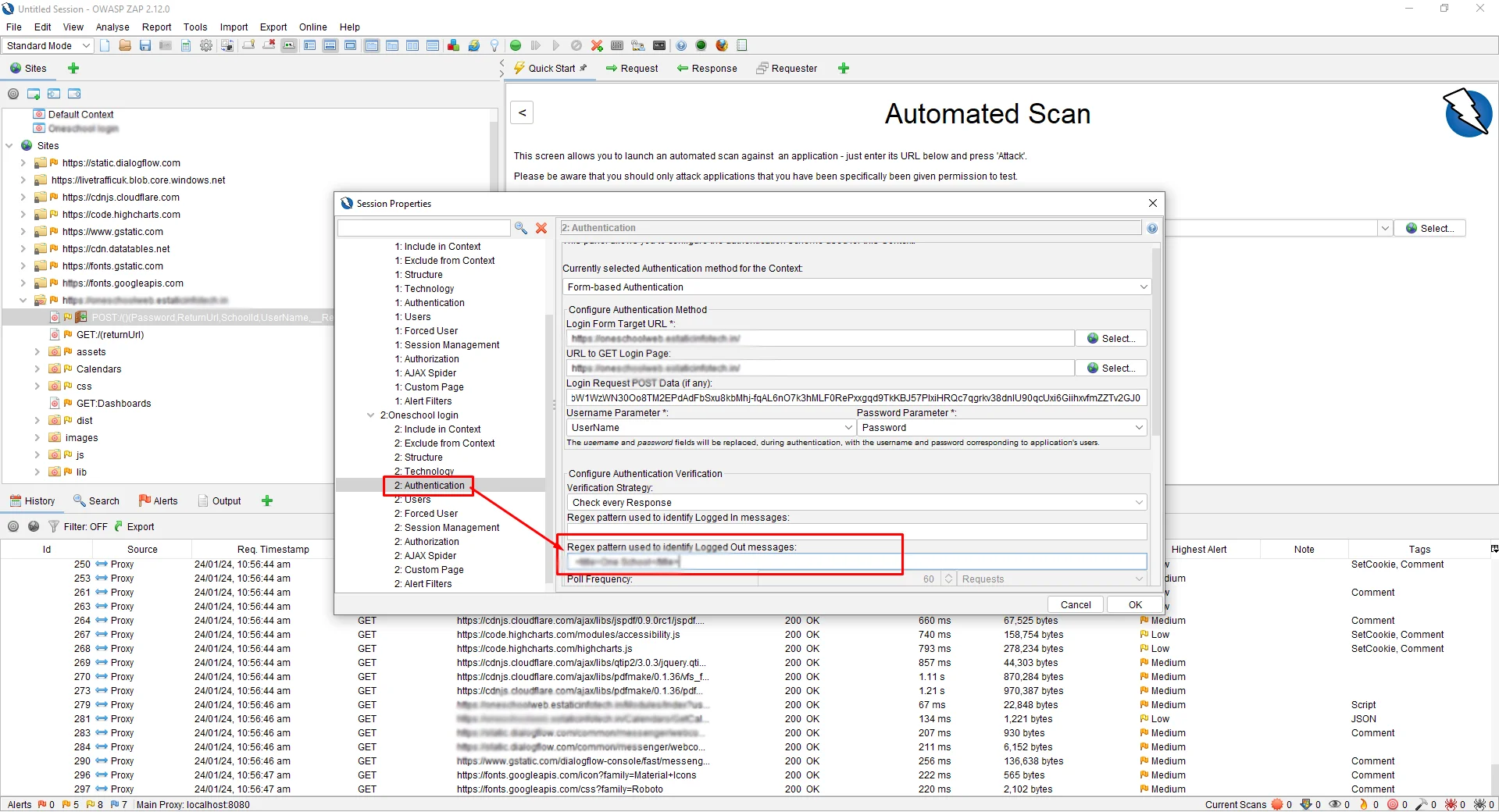Click OK to save Session Properties
1499x812 pixels.
[x=1133, y=604]
